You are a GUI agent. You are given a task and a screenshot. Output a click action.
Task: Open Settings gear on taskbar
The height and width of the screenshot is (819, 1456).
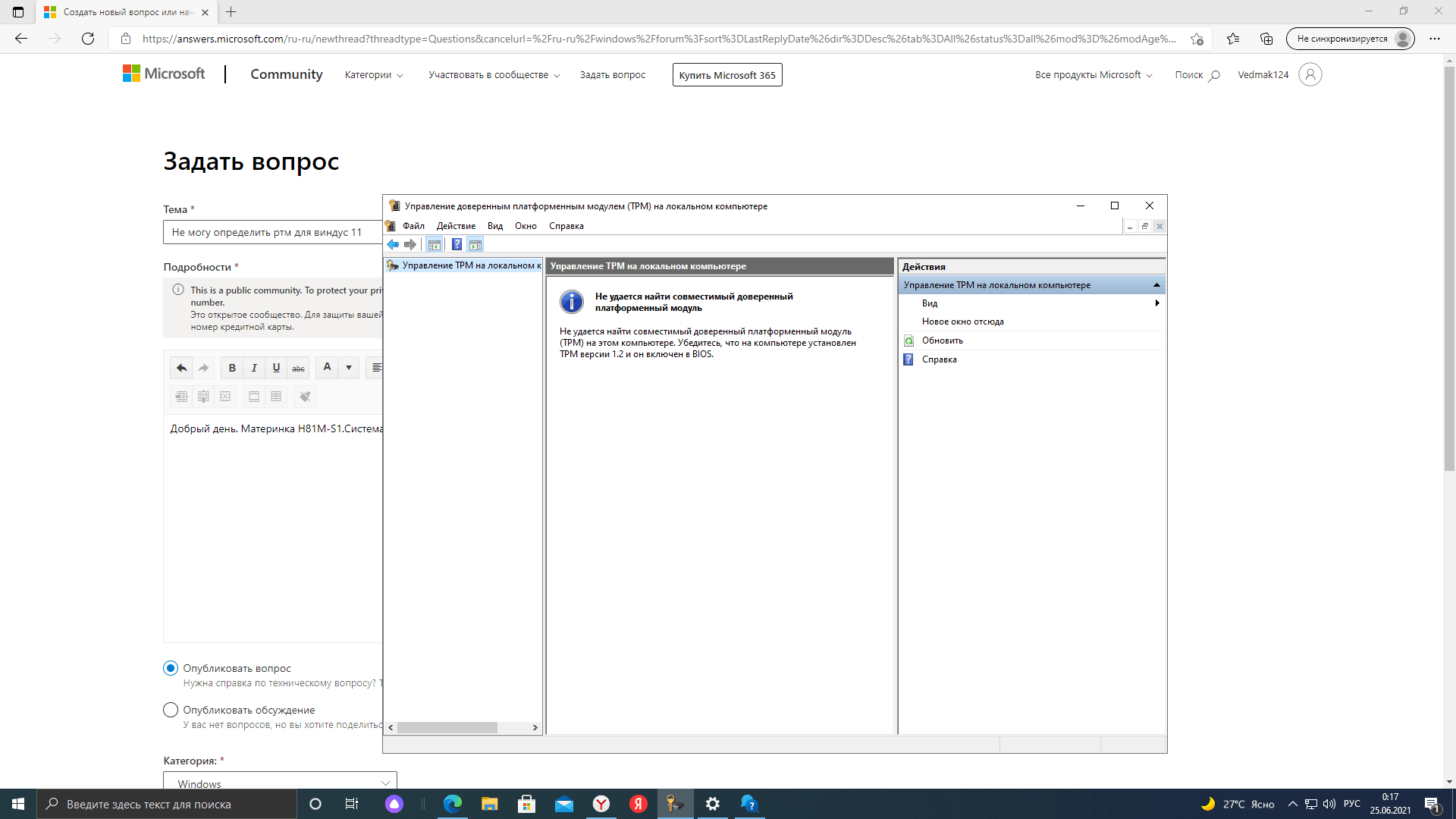[x=713, y=804]
